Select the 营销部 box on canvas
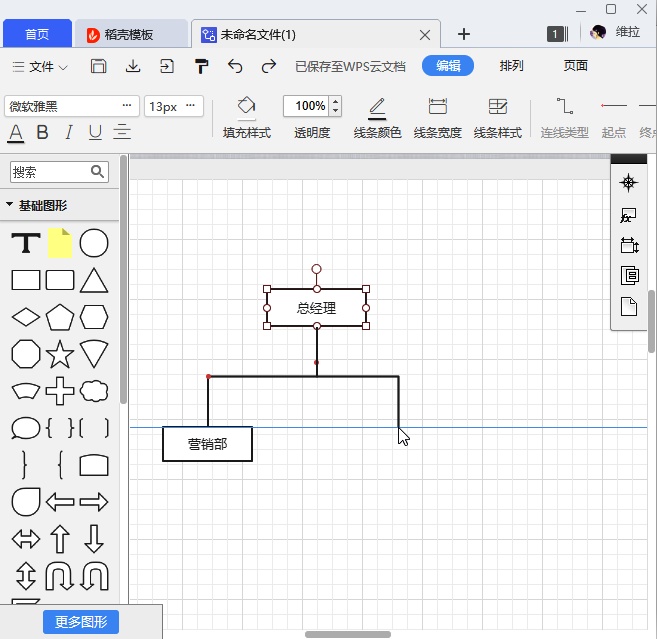Screen dimensions: 657x639 (x=207, y=444)
